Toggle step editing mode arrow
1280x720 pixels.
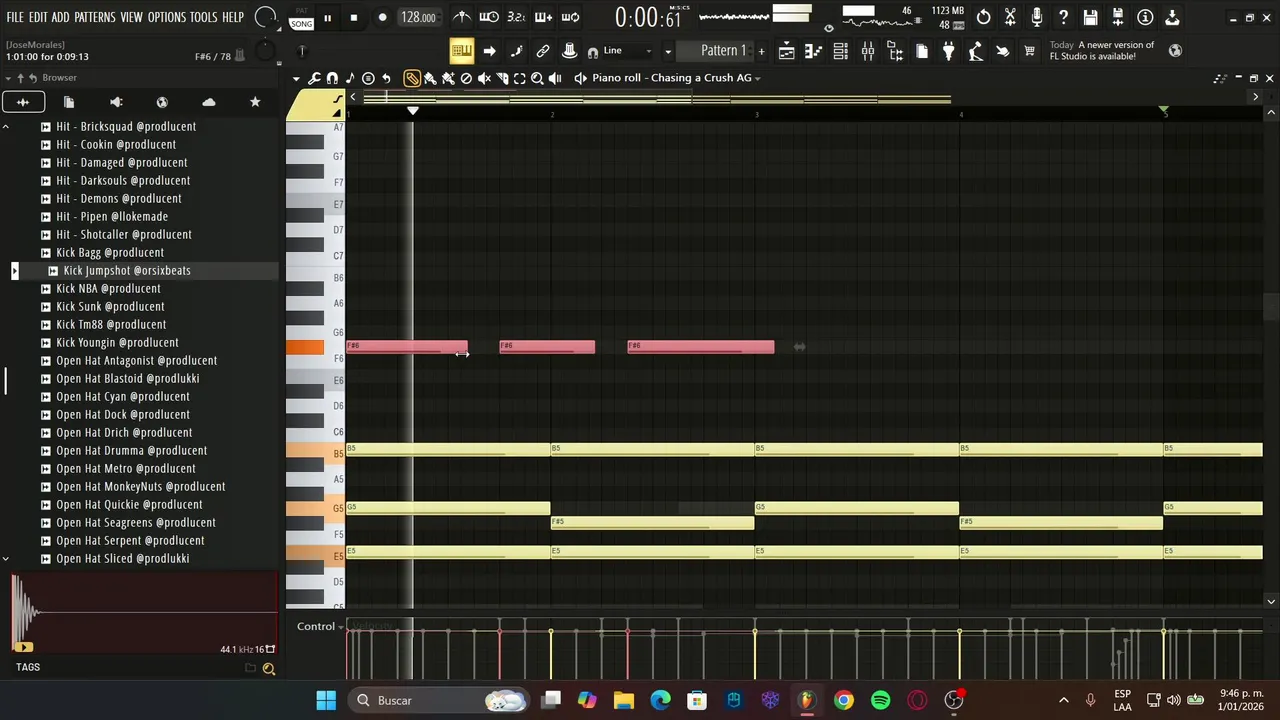(x=489, y=51)
